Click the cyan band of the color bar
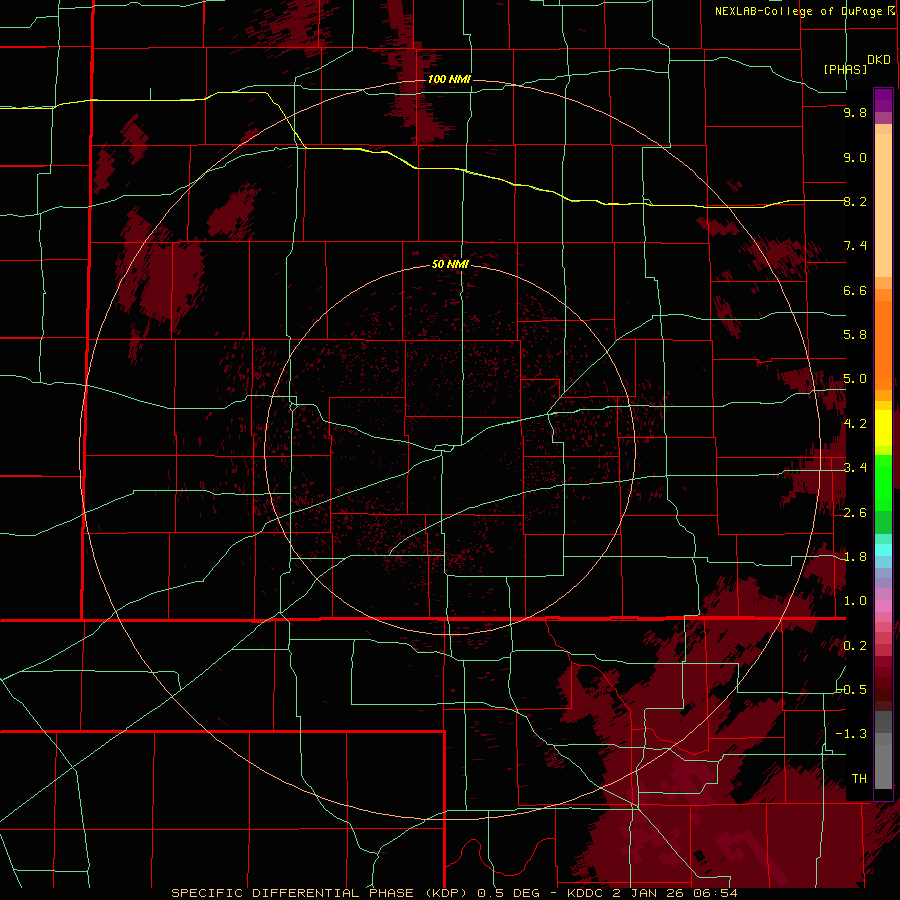 (x=883, y=550)
